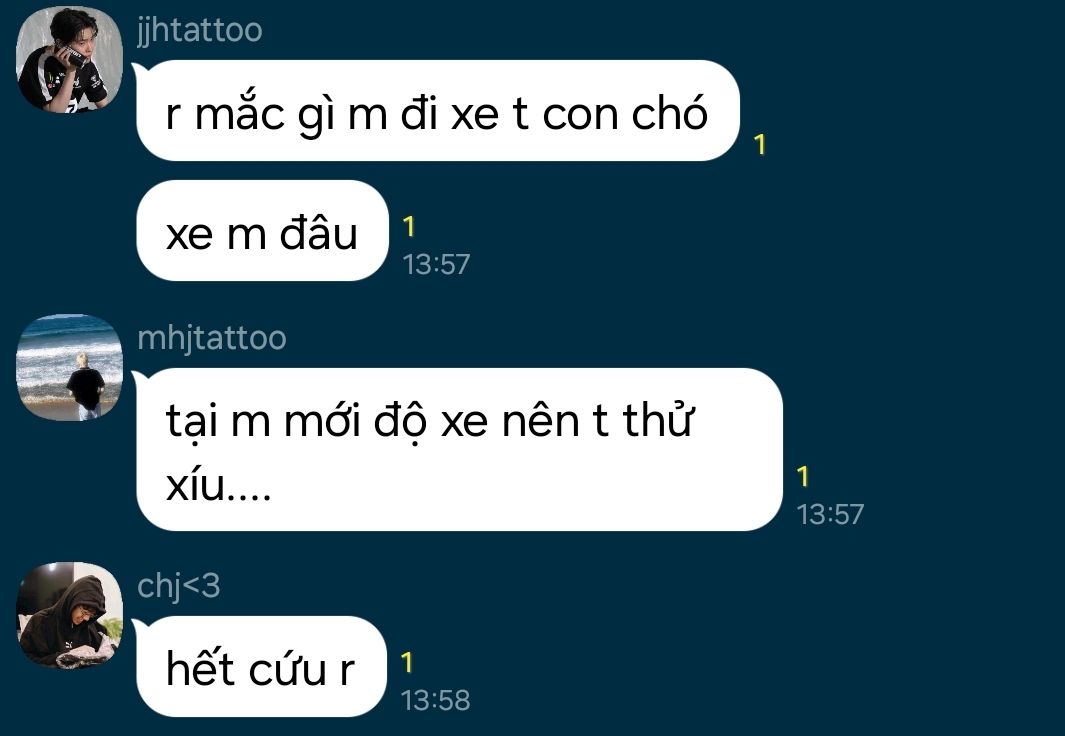Tap the read count beside mhjtattoo's message
Image resolution: width=1065 pixels, height=736 pixels.
click(803, 476)
